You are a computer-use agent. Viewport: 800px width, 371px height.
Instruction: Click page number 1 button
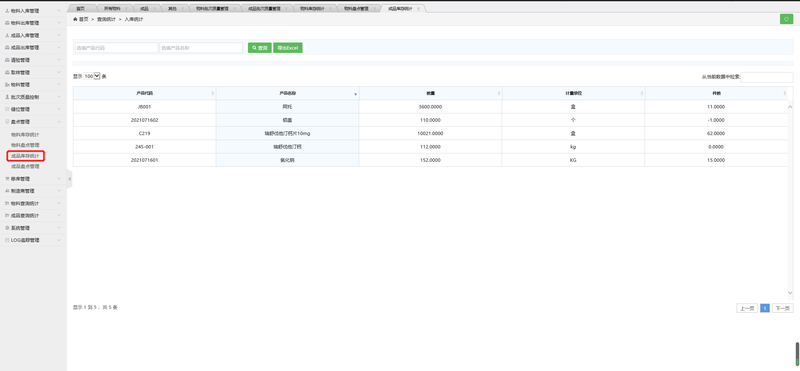pos(765,308)
